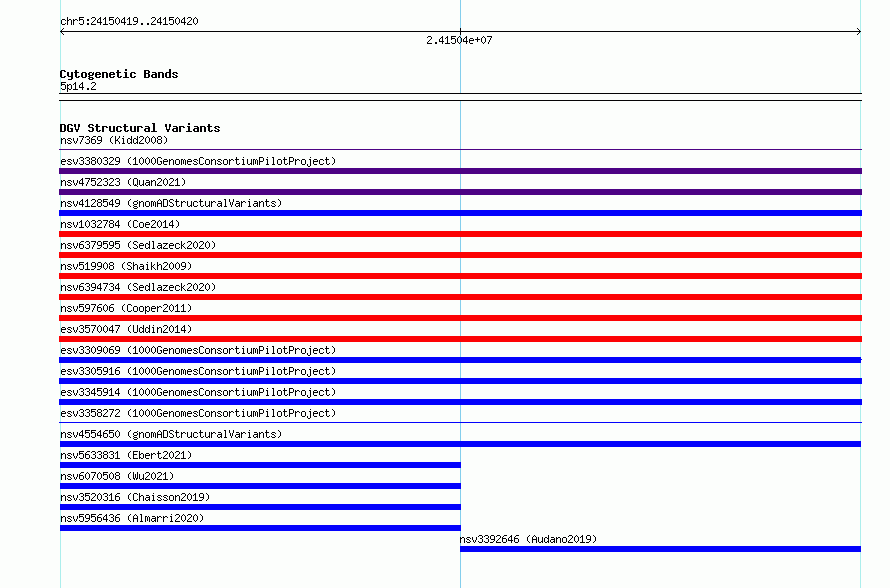Screen dimensions: 890x588
Task: Click the 2.41504e+07 ruler tick label
Action: pos(459,40)
